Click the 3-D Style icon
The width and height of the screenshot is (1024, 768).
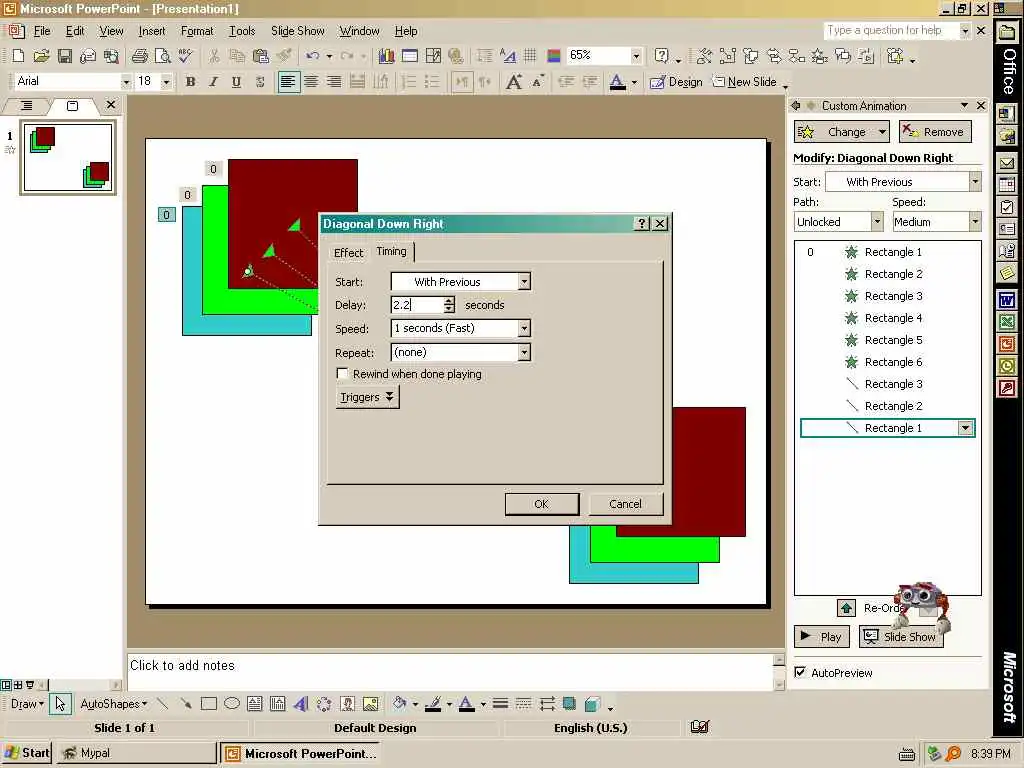[x=592, y=704]
